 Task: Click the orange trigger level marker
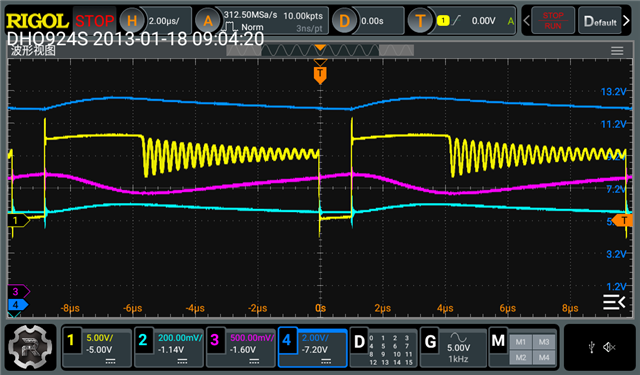(624, 221)
